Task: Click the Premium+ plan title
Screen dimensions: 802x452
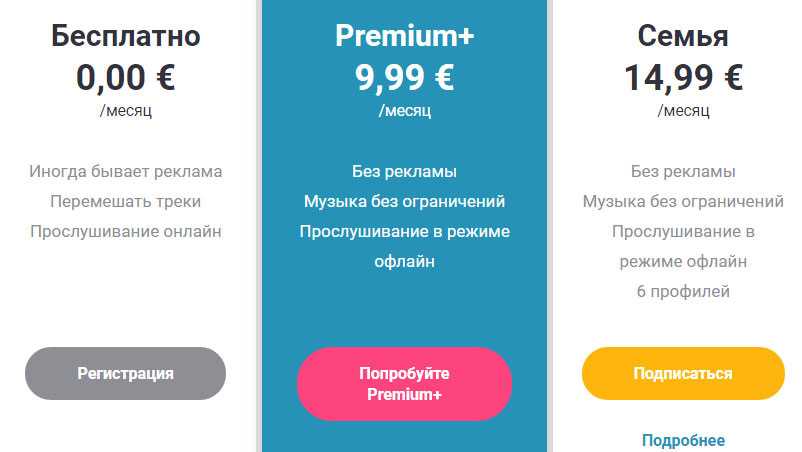Action: point(404,36)
